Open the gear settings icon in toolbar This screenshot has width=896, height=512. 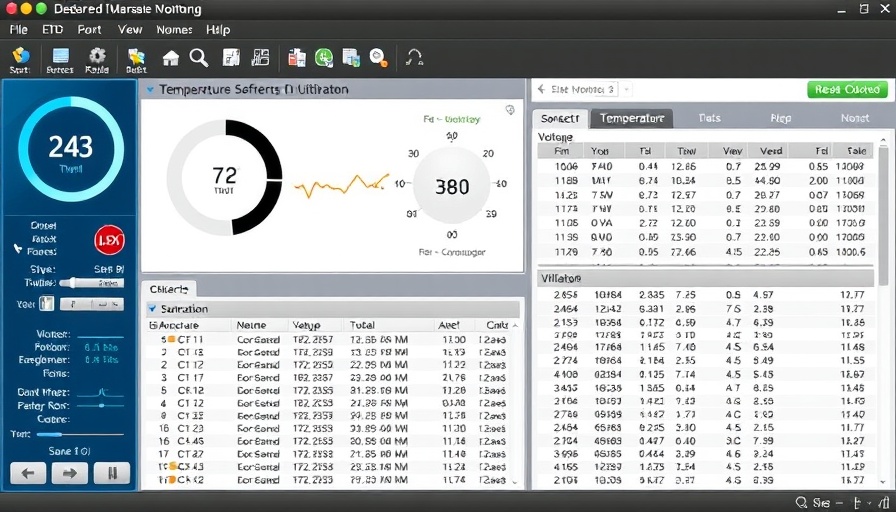coord(97,56)
